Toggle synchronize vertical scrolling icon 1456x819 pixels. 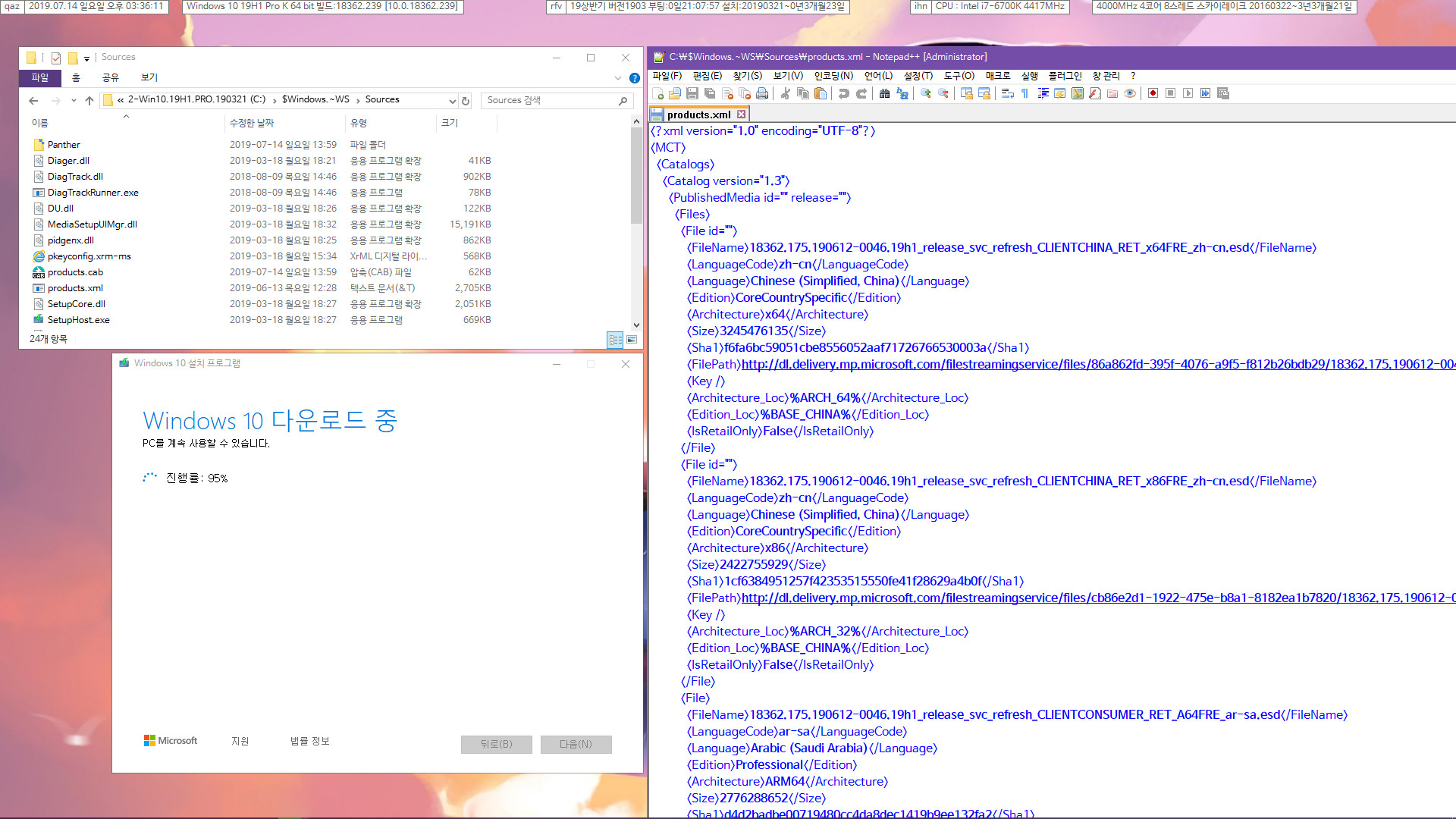[967, 93]
